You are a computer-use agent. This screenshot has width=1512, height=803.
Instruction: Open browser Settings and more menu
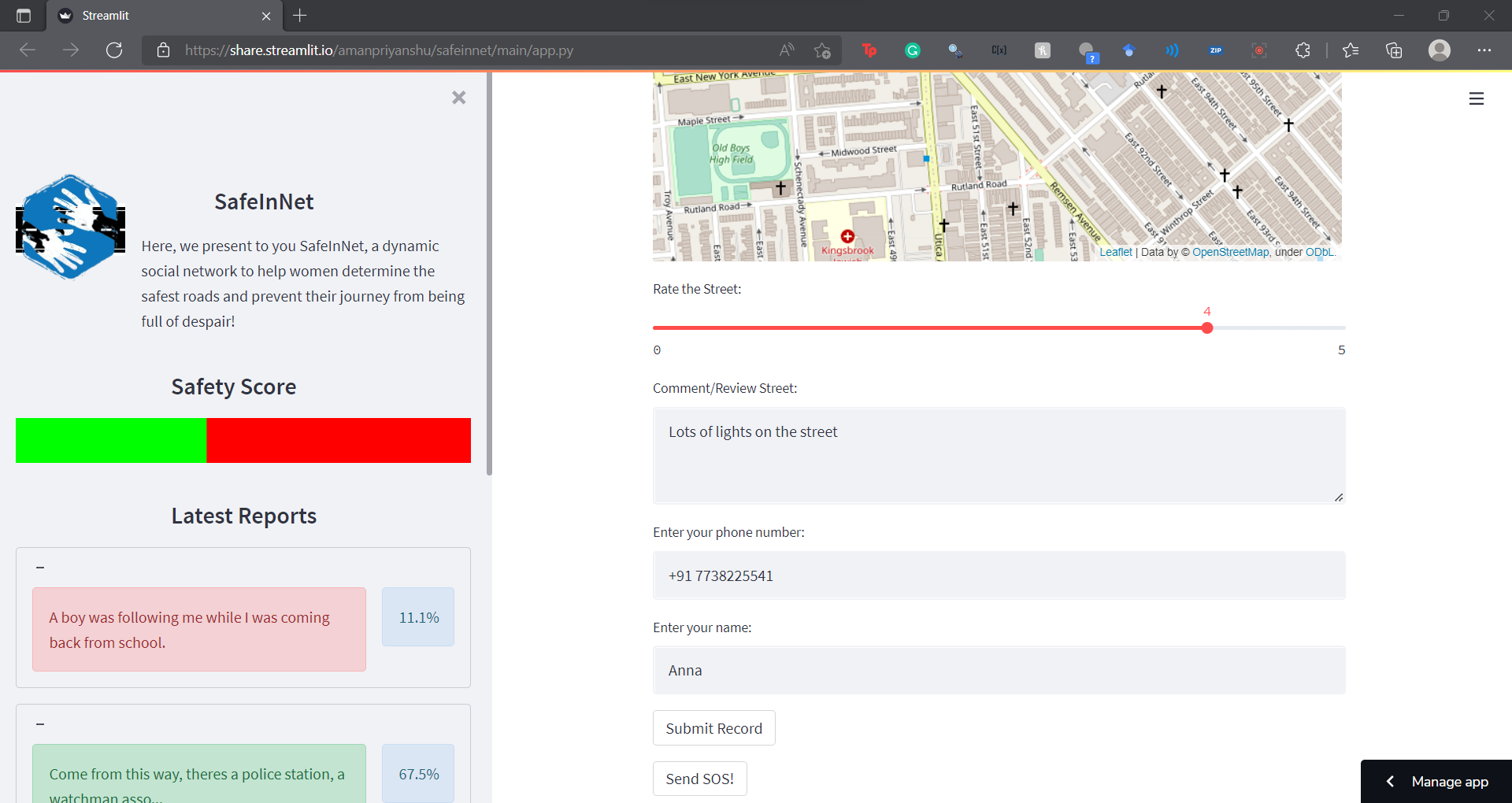click(1484, 50)
